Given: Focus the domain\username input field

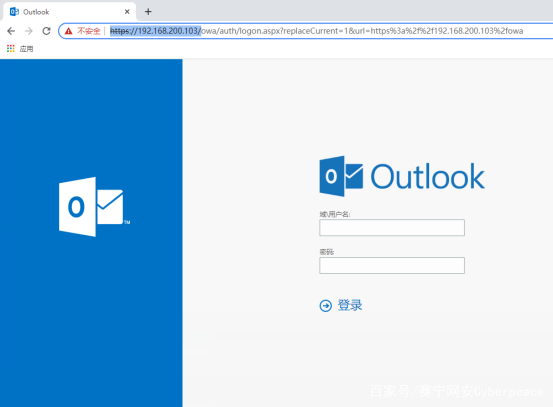Looking at the screenshot, I should pyautogui.click(x=392, y=227).
